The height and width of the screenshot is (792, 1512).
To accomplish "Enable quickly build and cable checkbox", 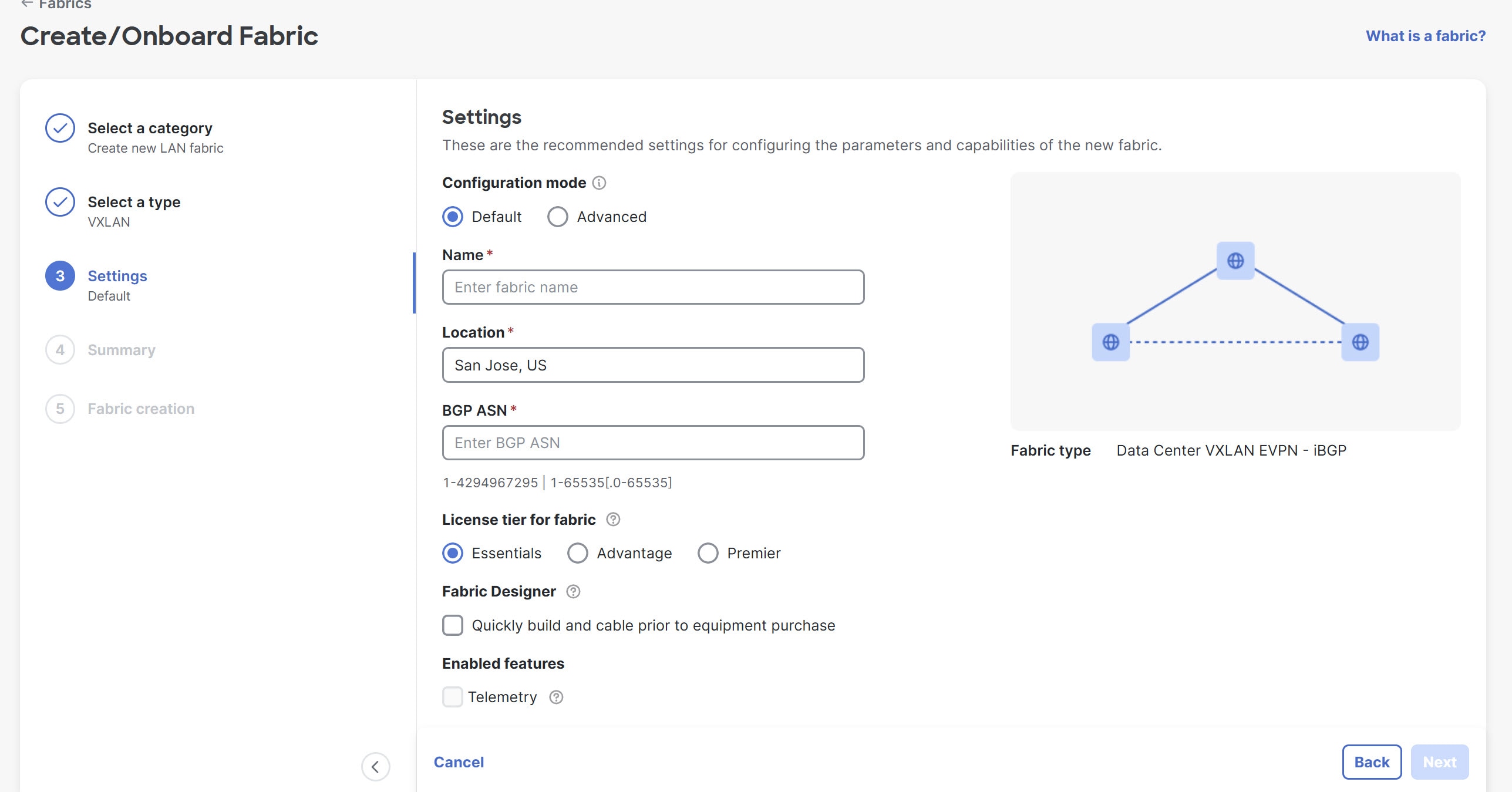I will pos(452,625).
